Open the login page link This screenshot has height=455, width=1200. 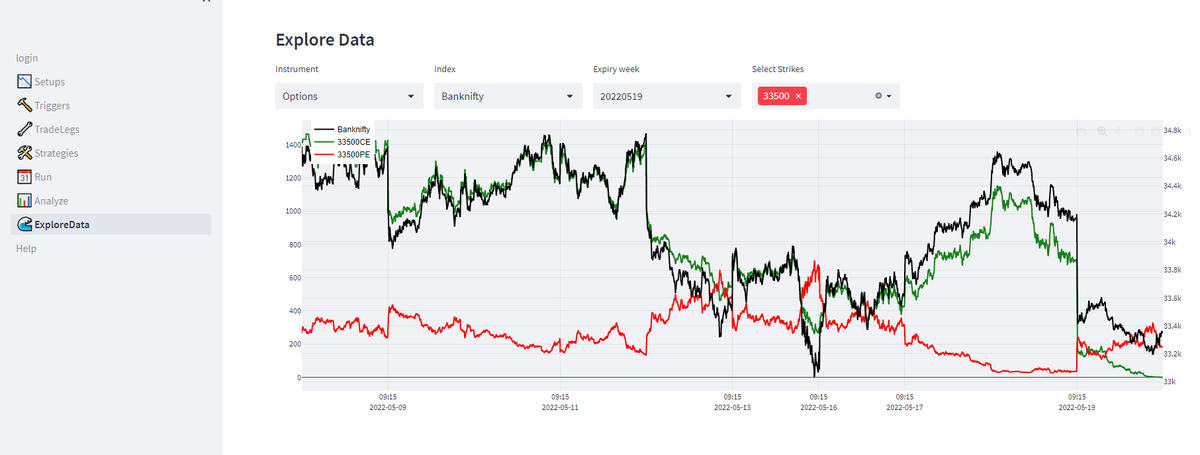click(27, 58)
